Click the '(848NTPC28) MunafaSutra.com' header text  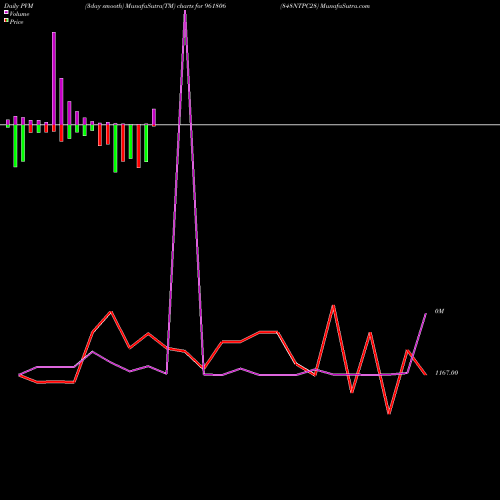click(x=325, y=6)
